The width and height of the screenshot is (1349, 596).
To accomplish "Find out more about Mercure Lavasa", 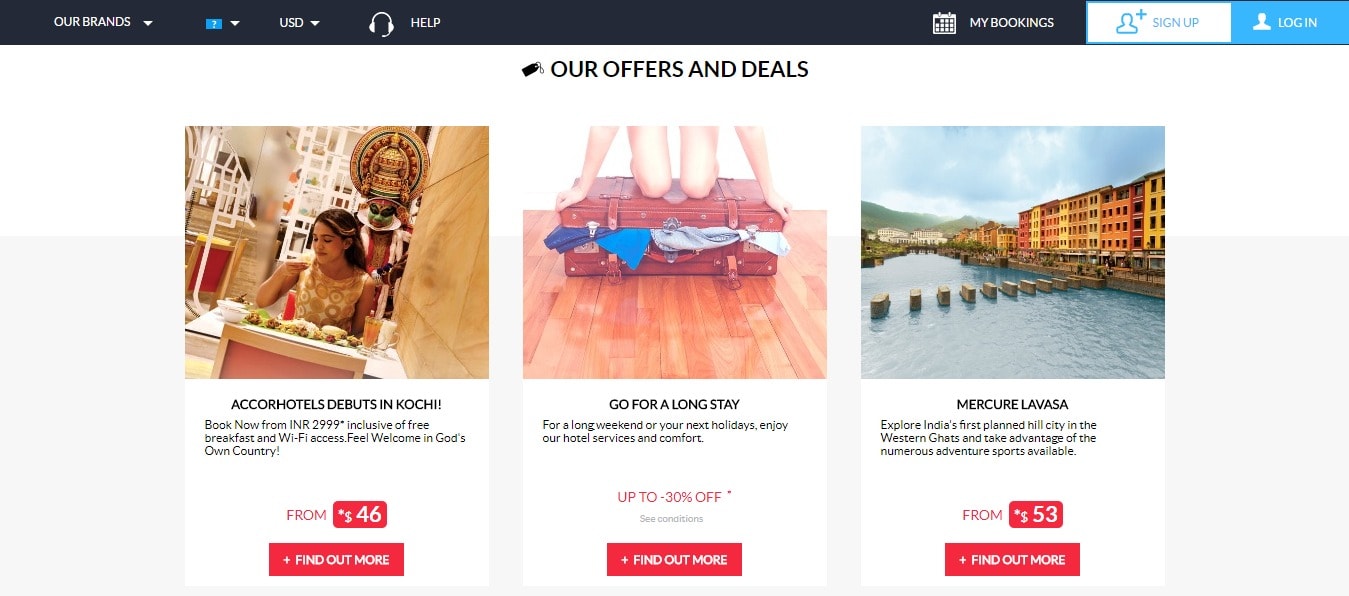I will [x=1012, y=560].
